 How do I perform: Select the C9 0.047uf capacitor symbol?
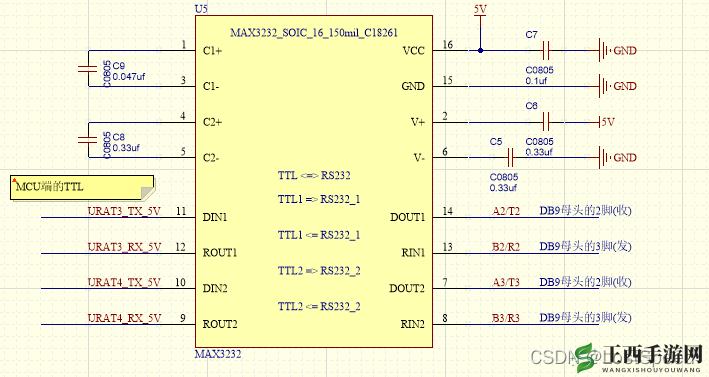(x=88, y=68)
